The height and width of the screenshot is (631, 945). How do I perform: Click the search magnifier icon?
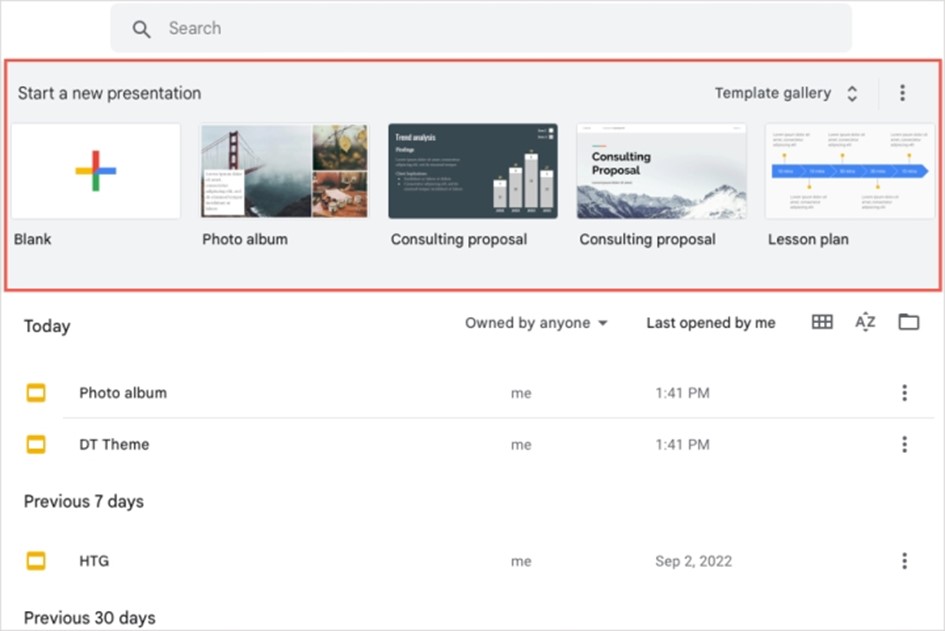[142, 29]
